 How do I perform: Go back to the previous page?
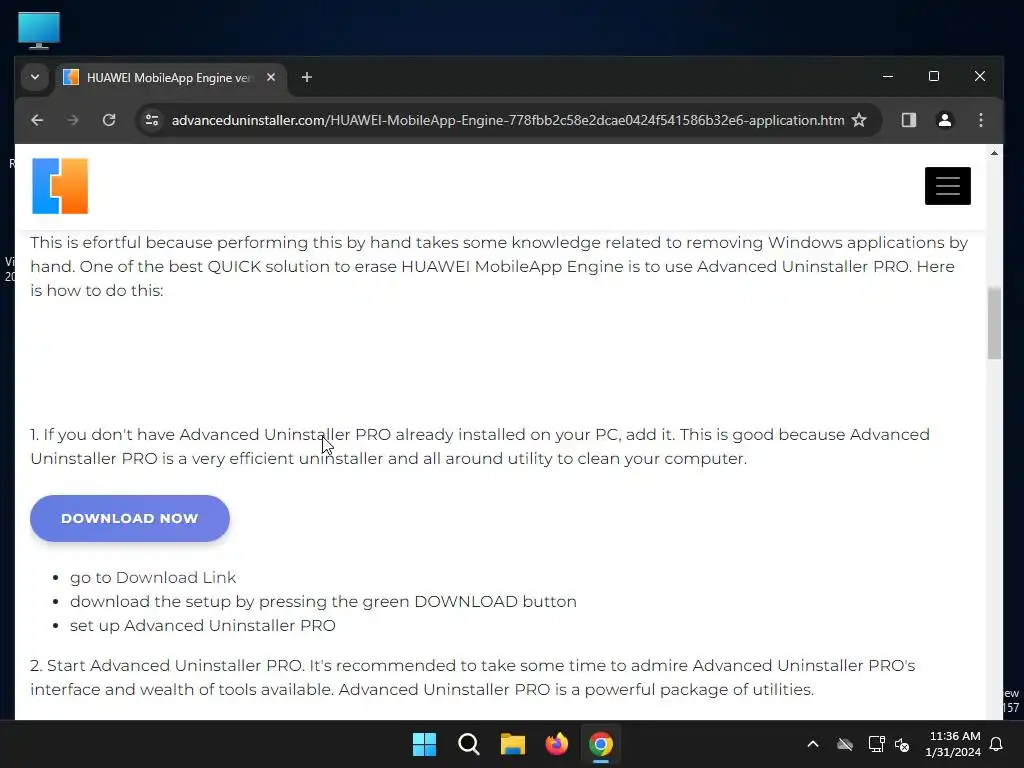[x=37, y=120]
